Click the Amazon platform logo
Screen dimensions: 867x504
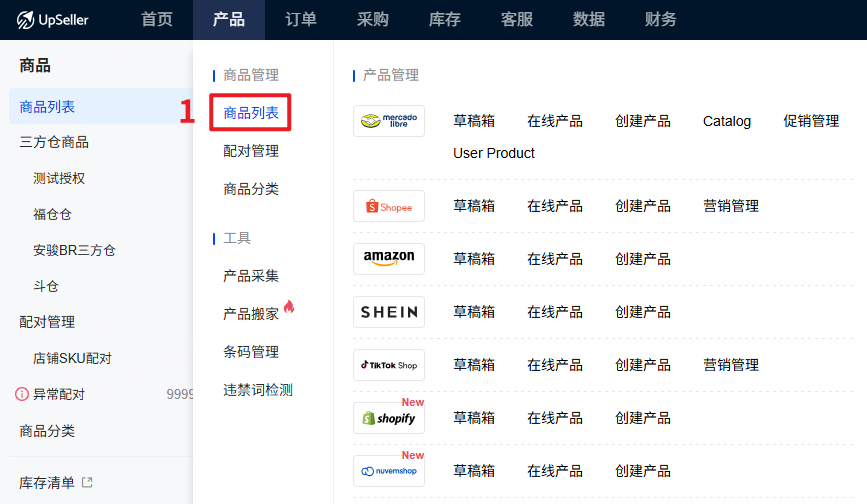(x=389, y=259)
